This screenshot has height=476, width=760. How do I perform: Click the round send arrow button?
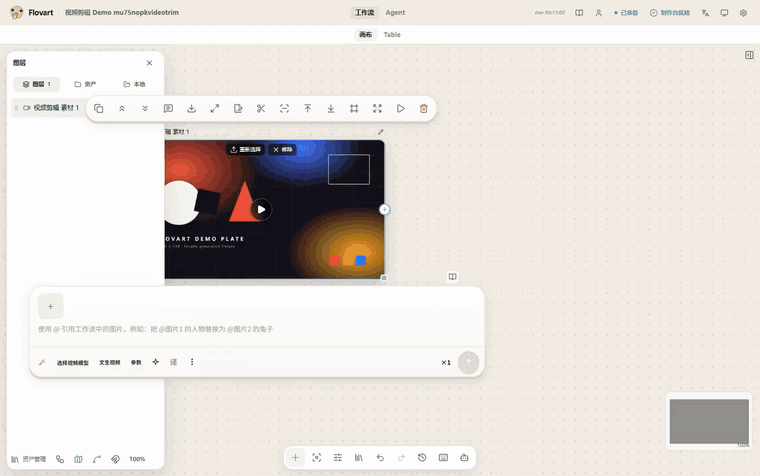click(469, 362)
